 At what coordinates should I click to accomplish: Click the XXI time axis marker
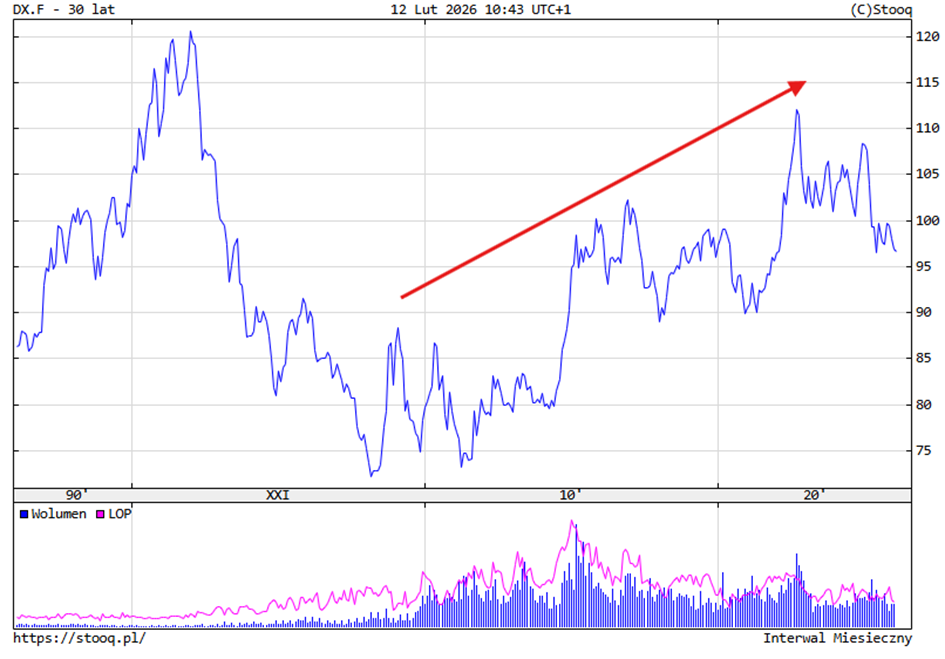tap(278, 495)
